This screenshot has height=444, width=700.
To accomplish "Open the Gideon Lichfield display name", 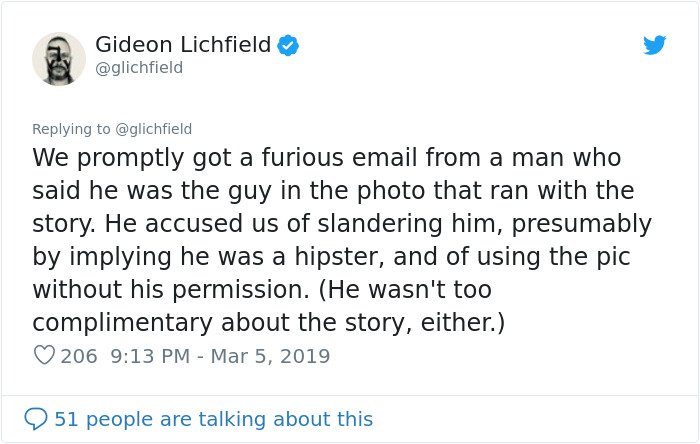I will [183, 45].
